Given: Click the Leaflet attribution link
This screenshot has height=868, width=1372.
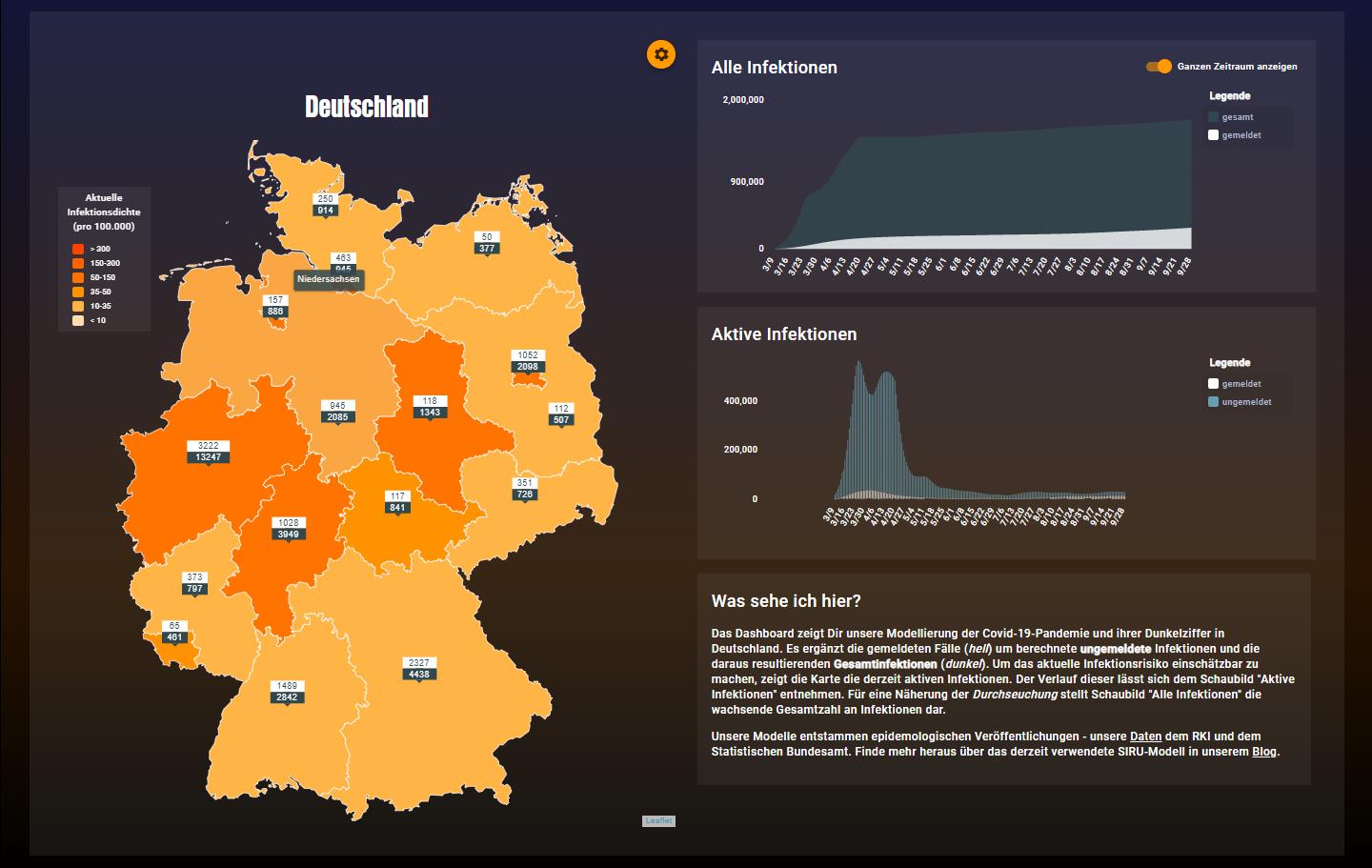Looking at the screenshot, I should click(x=658, y=820).
